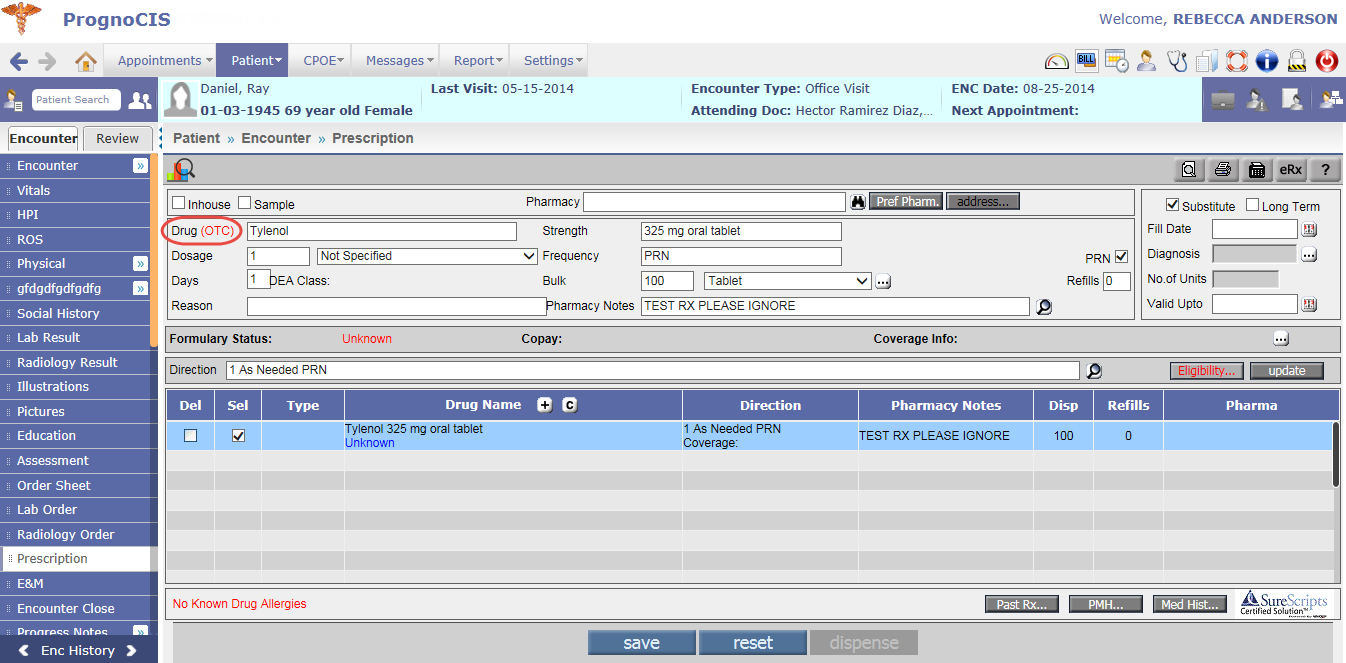Screen dimensions: 1346x663
Task: Click the print preview magnifier page icon
Action: click(x=1188, y=170)
